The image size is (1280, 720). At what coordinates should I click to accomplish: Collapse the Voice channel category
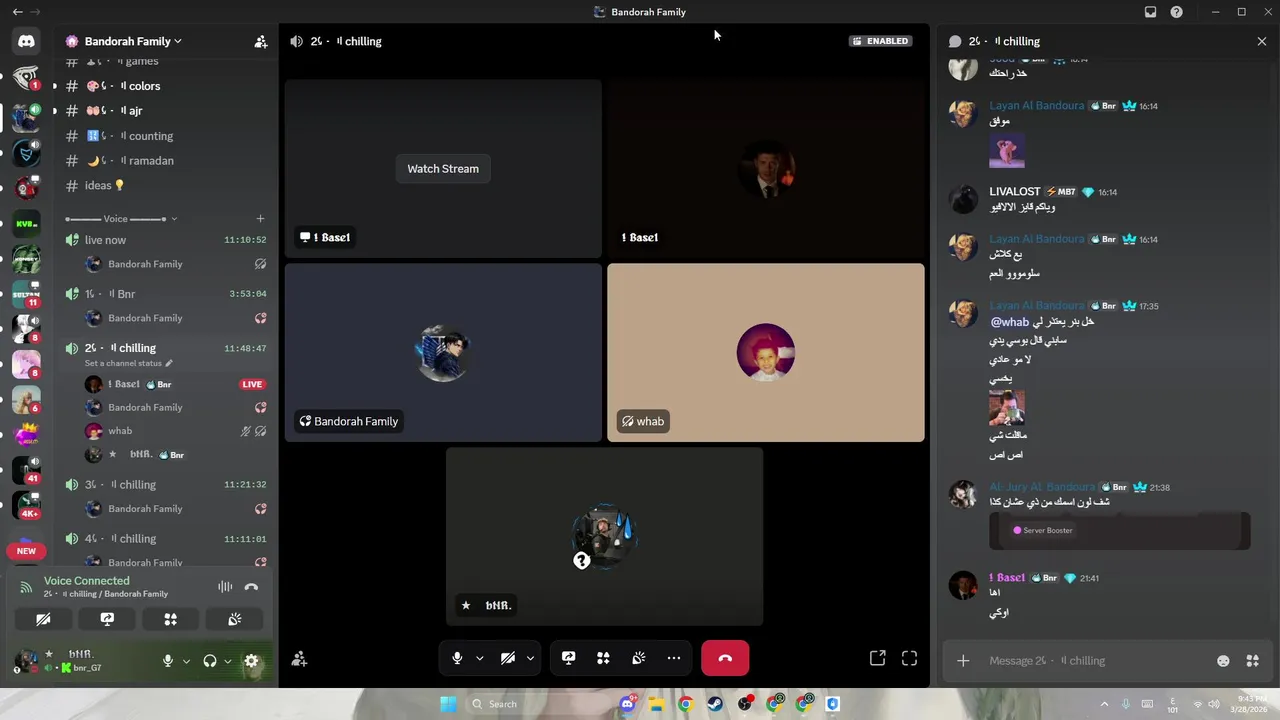pos(121,219)
